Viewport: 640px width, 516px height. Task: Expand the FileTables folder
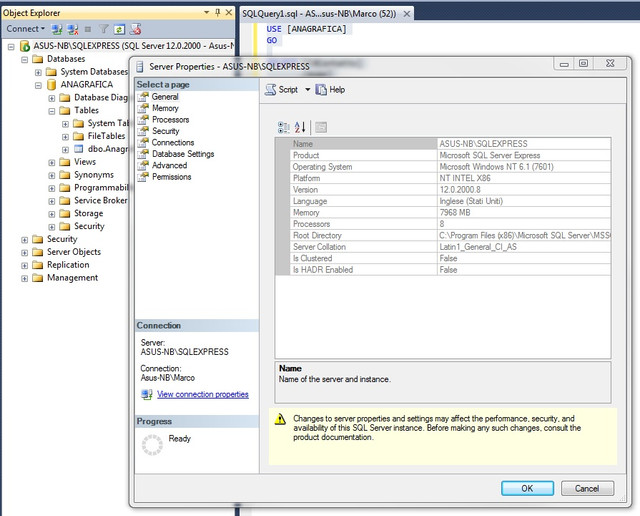(65, 137)
